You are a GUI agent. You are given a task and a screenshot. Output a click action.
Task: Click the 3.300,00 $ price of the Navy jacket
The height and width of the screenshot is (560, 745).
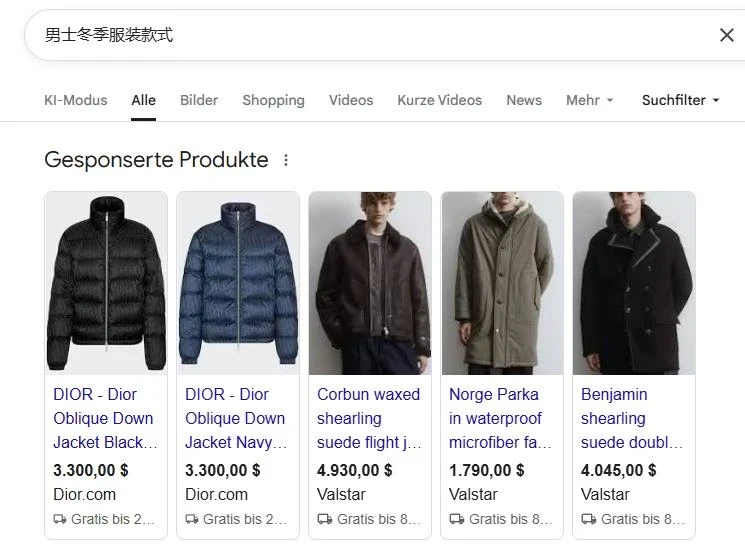click(222, 470)
